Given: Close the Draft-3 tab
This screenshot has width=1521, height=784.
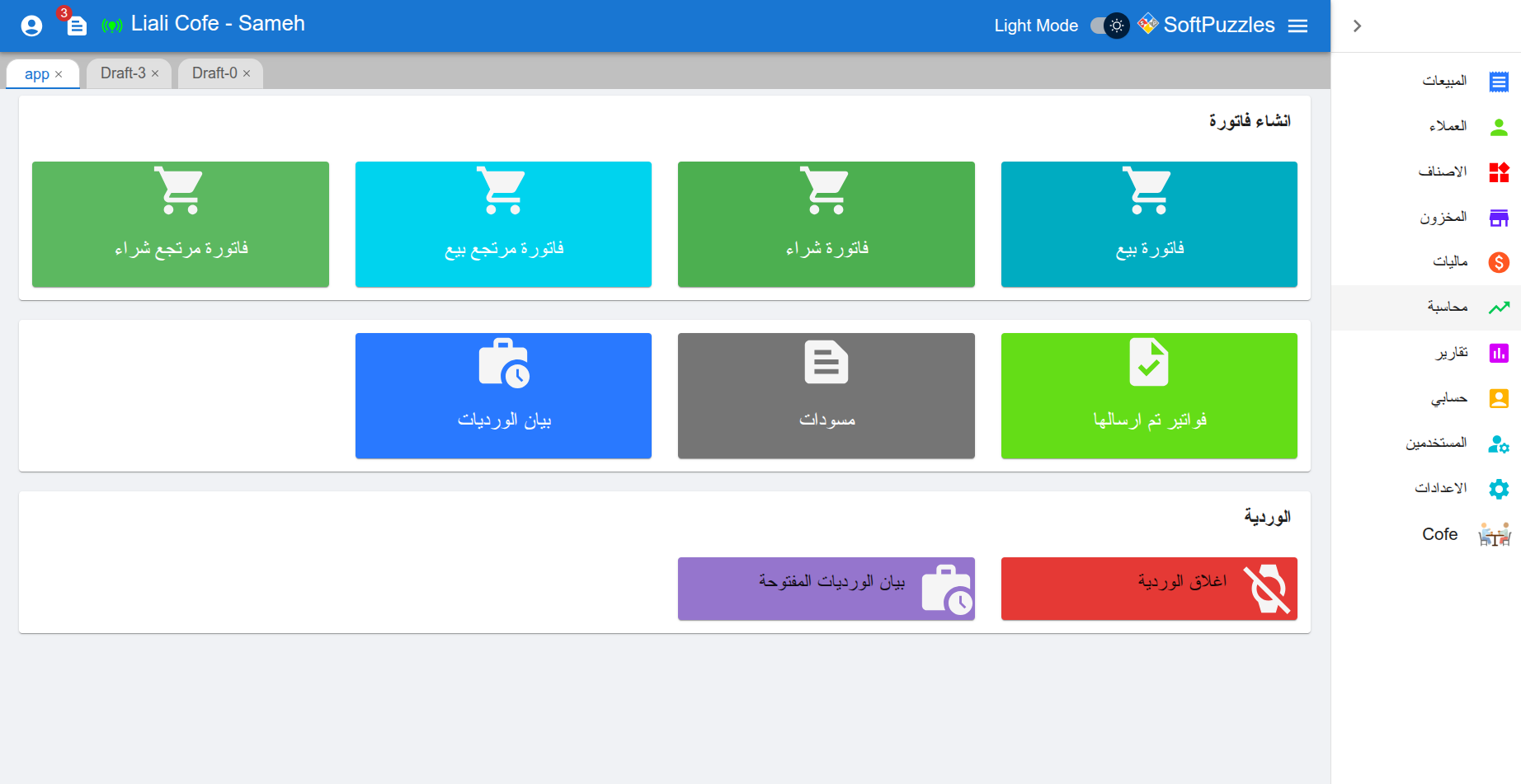Looking at the screenshot, I should pyautogui.click(x=155, y=74).
